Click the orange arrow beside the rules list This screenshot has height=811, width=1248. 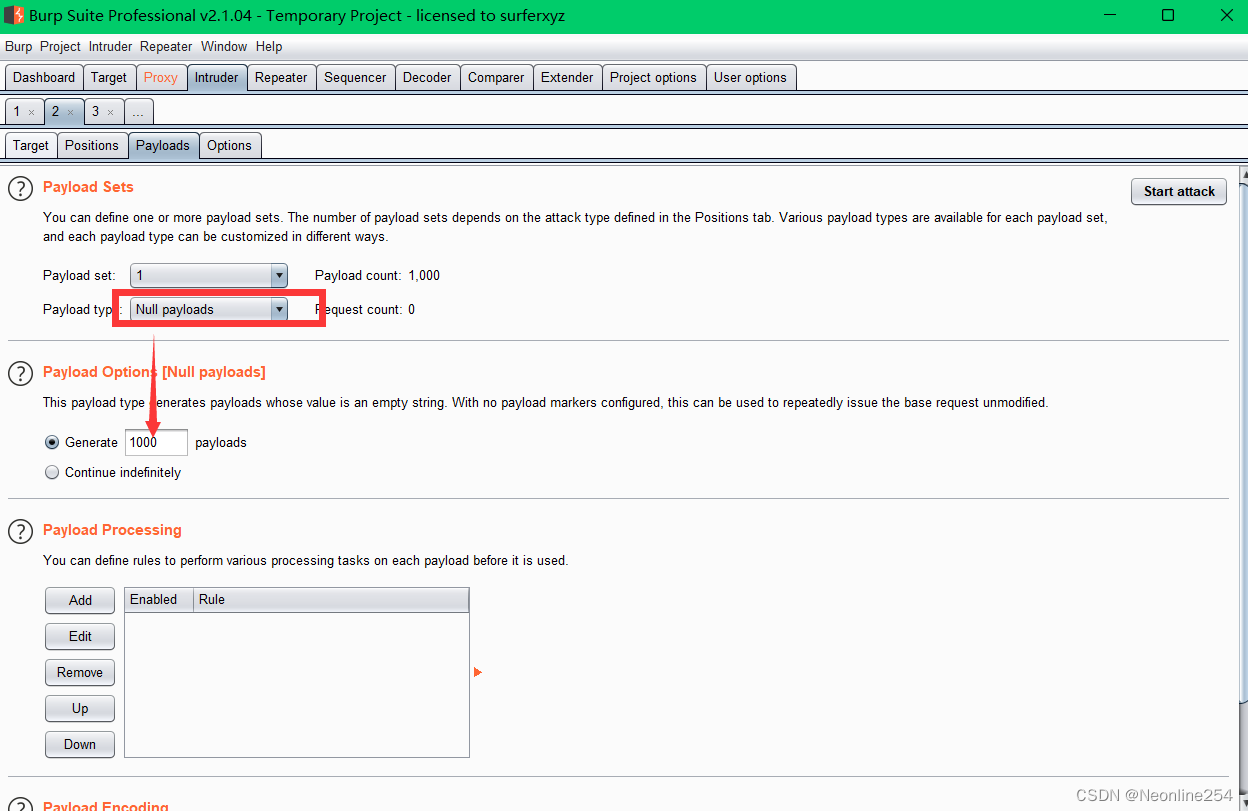(478, 672)
